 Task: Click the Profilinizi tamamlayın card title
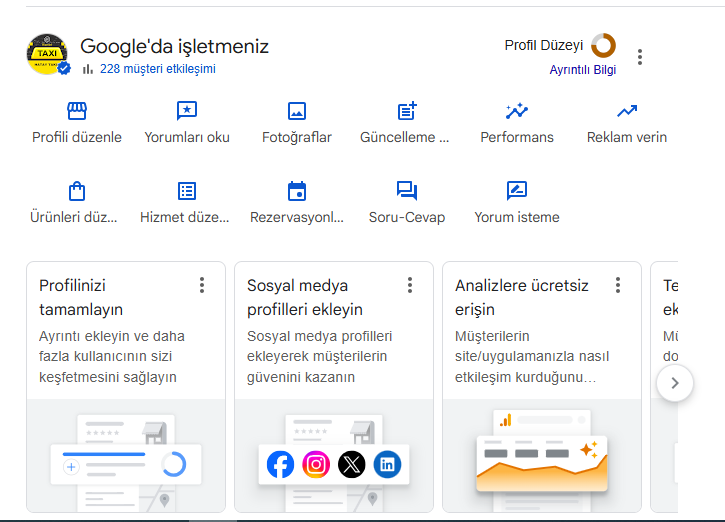coord(81,297)
